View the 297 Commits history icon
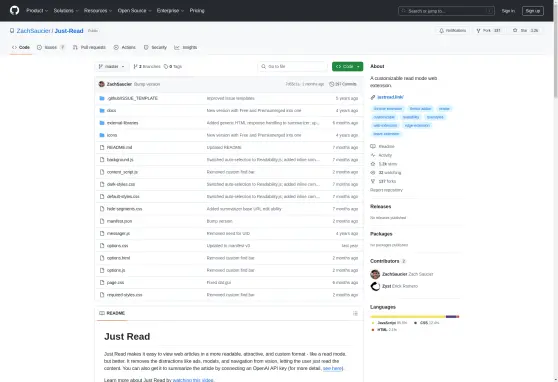The height and width of the screenshot is (382, 558). tap(331, 84)
